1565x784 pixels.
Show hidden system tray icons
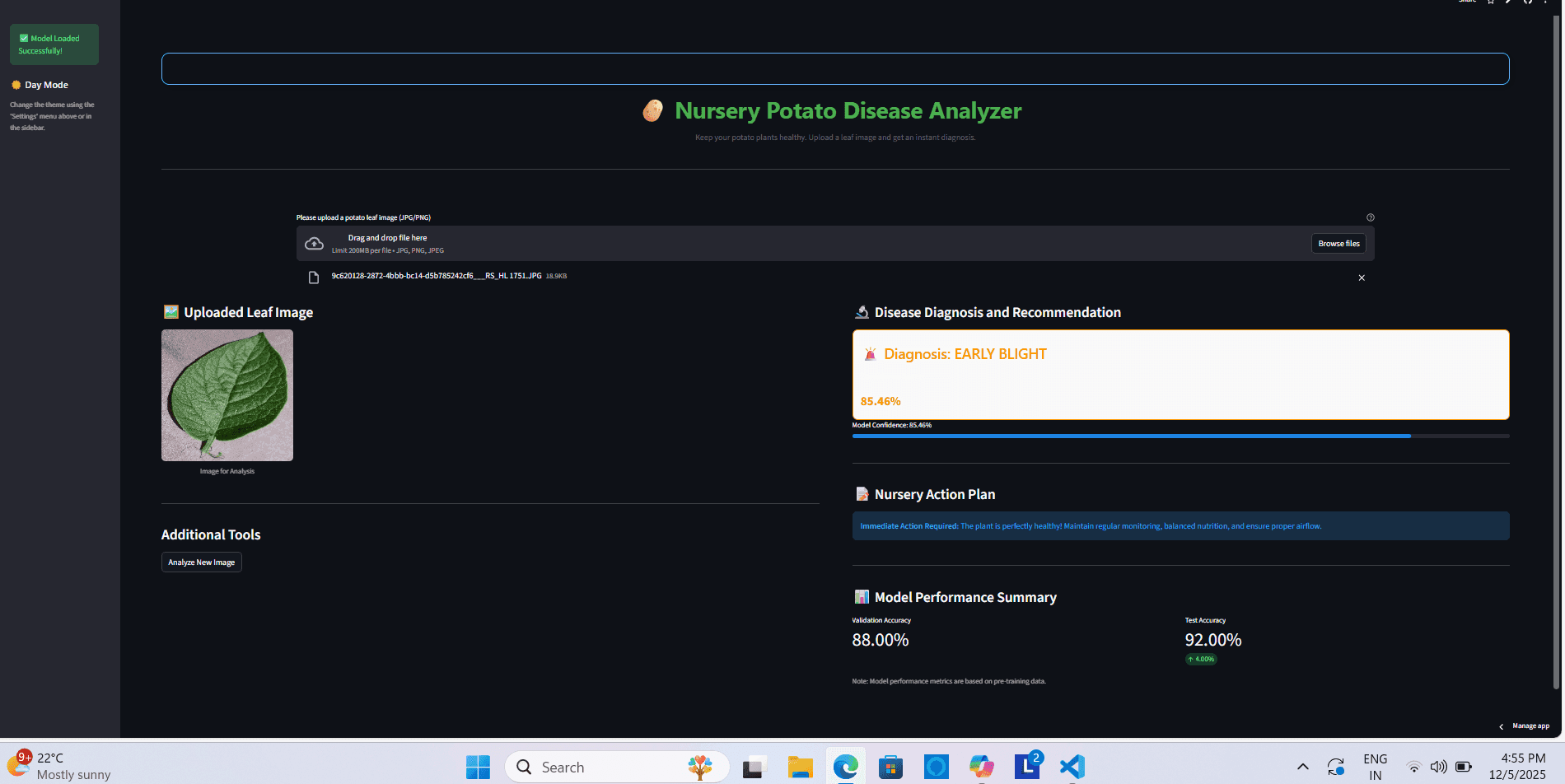point(1303,767)
